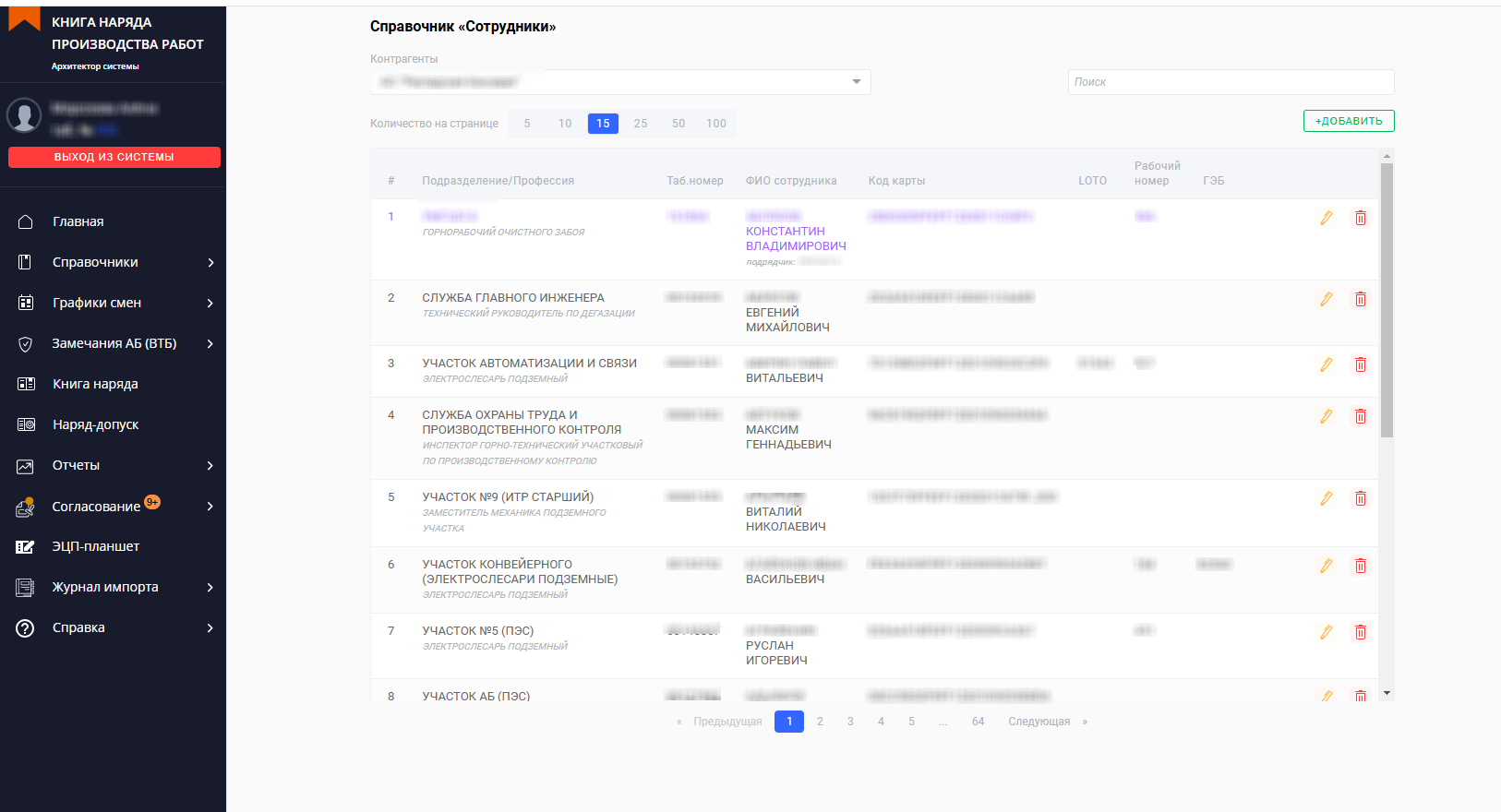The height and width of the screenshot is (812, 1501).
Task: Click the Книга наряда sidebar icon
Action: [26, 385]
